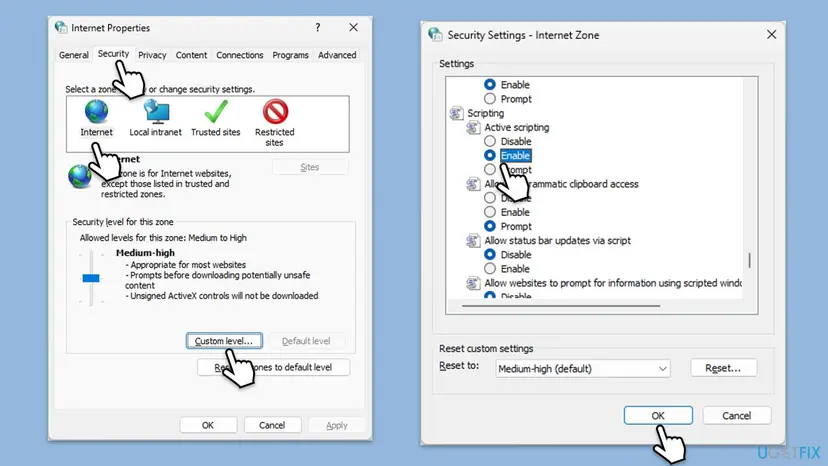Switch to the Security tab
The image size is (828, 466).
113,54
